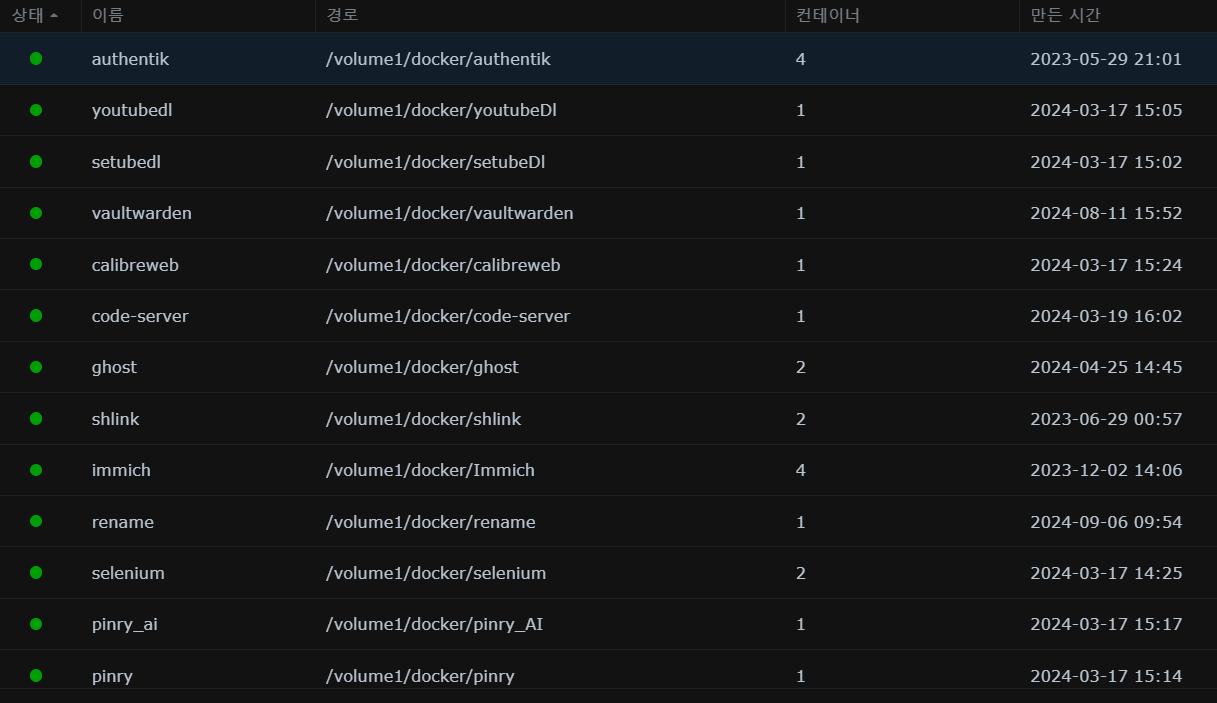Click the 컨테이너 column header

[x=828, y=16]
